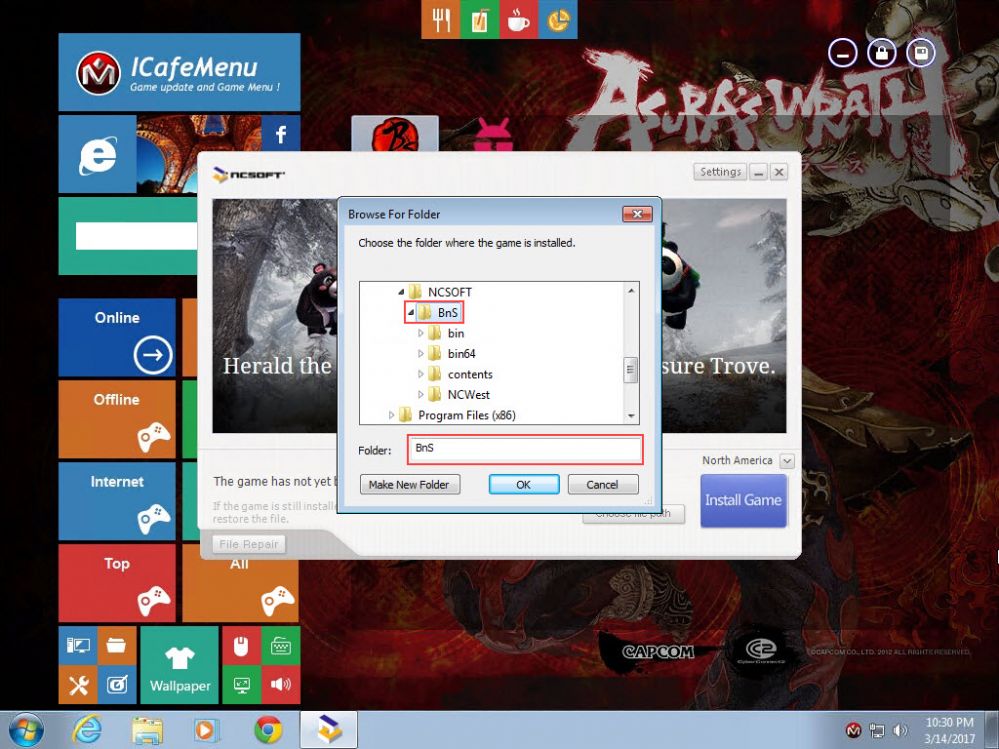
Task: Open the Wallpaper tile
Action: 179,665
